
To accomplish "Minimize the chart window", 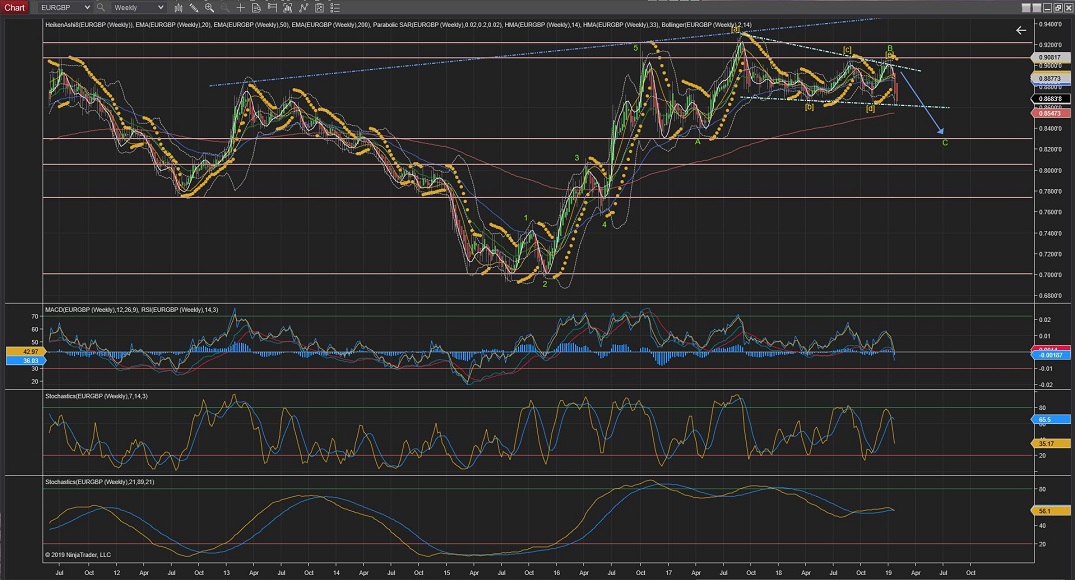I will [1046, 8].
